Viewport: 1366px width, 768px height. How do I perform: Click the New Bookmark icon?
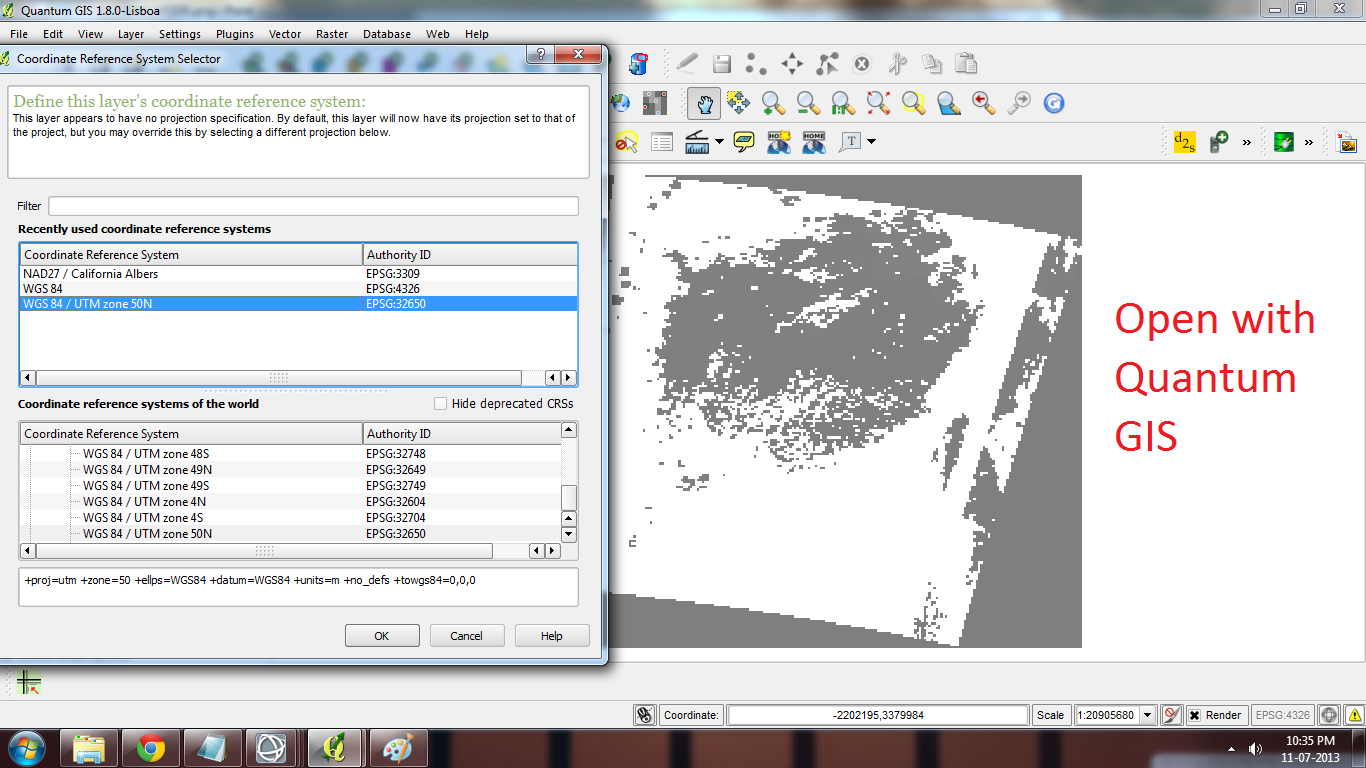pos(779,142)
